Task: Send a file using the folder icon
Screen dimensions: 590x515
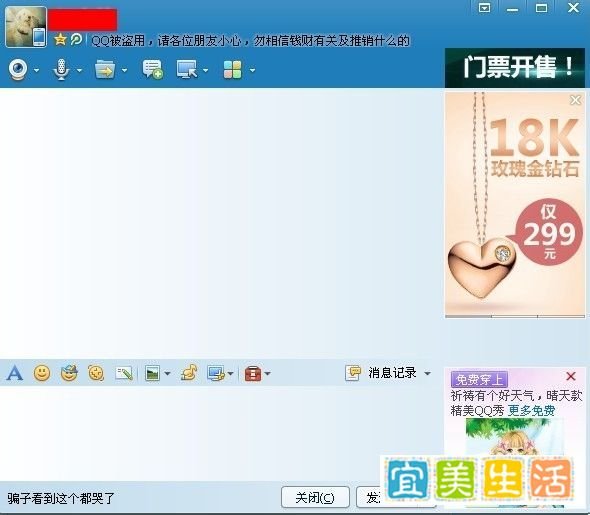Action: (x=105, y=70)
